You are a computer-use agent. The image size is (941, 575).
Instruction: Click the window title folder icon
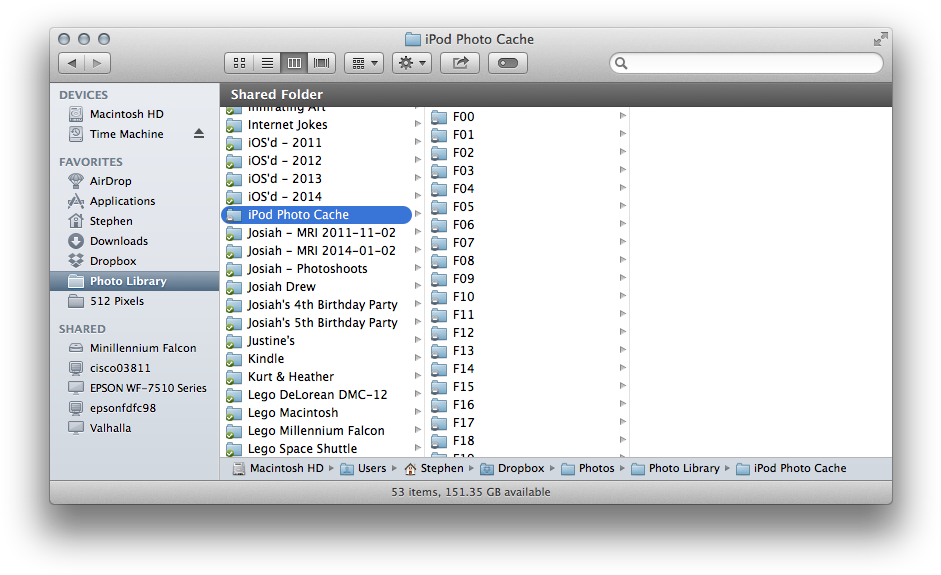click(413, 40)
